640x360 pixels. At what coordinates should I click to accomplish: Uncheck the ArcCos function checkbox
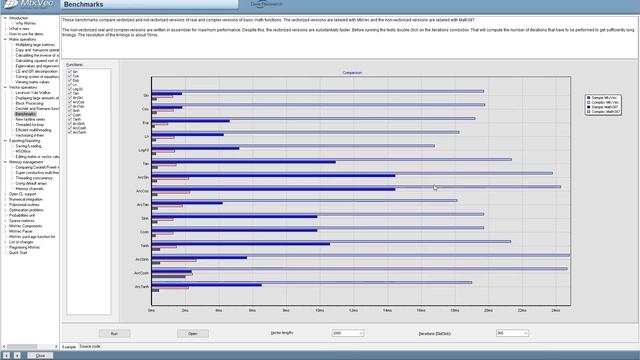pyautogui.click(x=70, y=102)
